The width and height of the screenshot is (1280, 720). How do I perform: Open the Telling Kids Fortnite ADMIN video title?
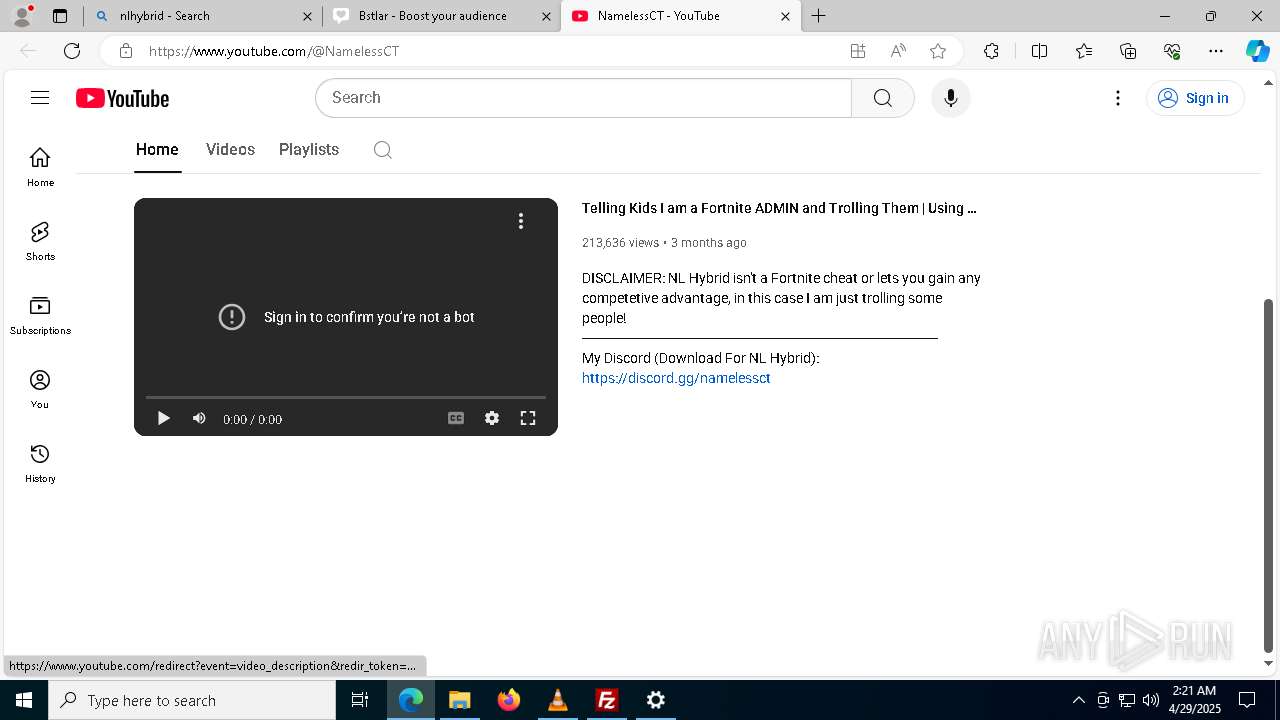(779, 208)
